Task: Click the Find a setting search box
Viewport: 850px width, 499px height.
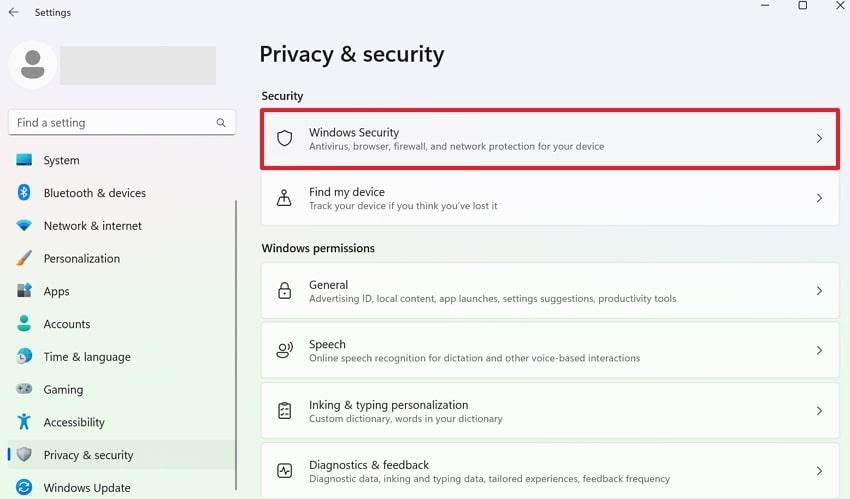Action: pyautogui.click(x=110, y=123)
